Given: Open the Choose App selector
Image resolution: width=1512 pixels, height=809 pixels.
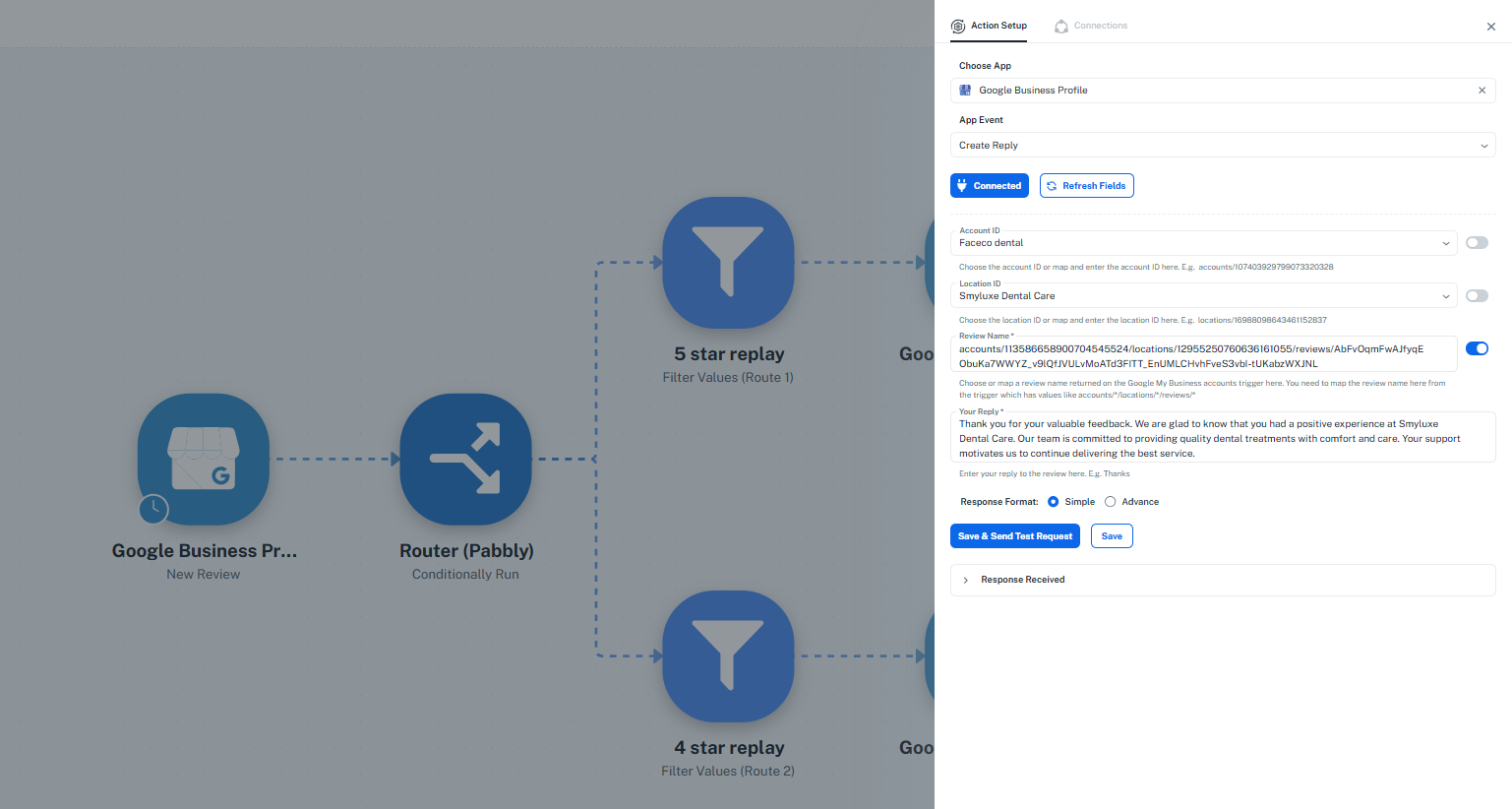Looking at the screenshot, I should [x=1223, y=91].
